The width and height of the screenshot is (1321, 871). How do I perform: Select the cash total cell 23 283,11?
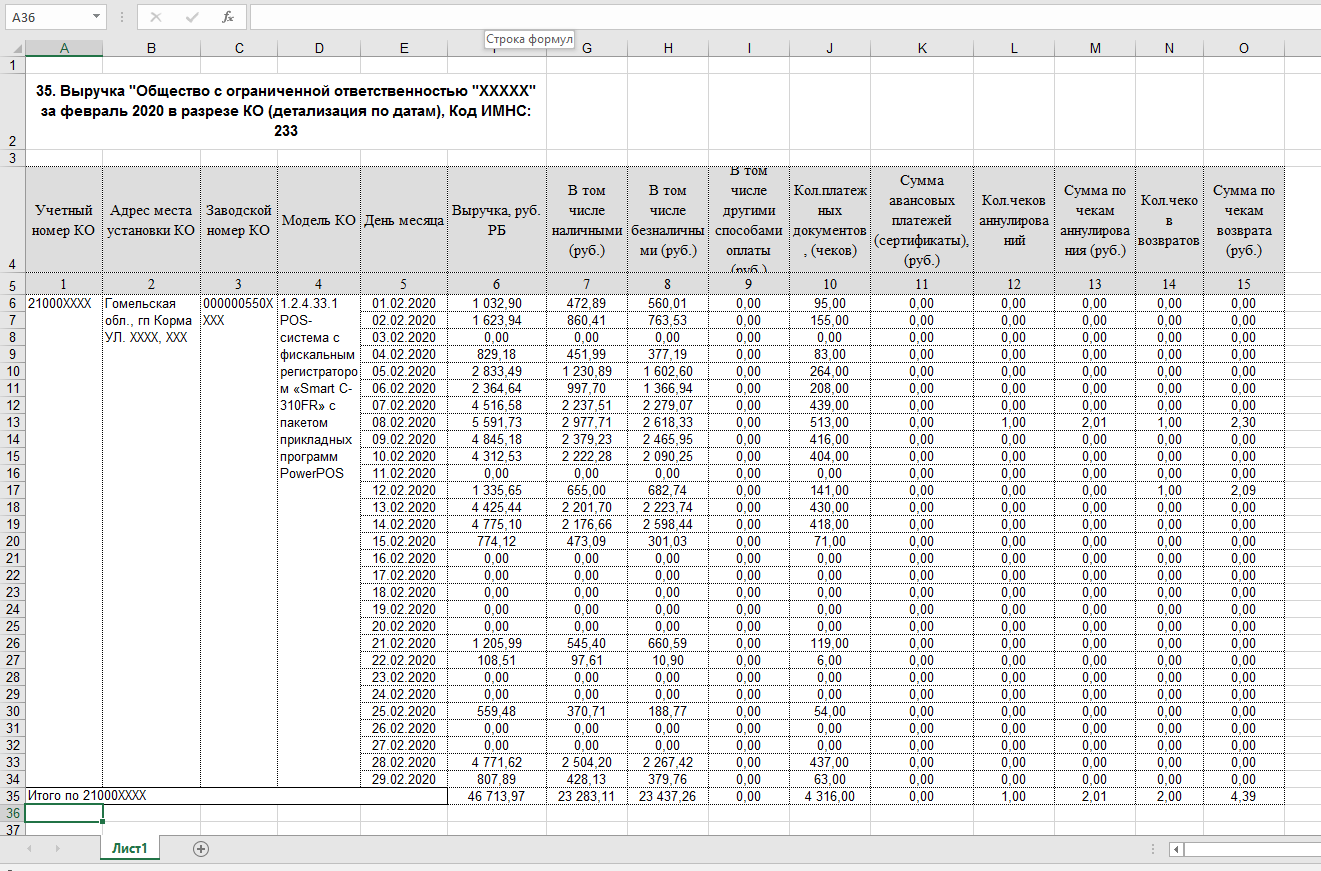(x=587, y=796)
